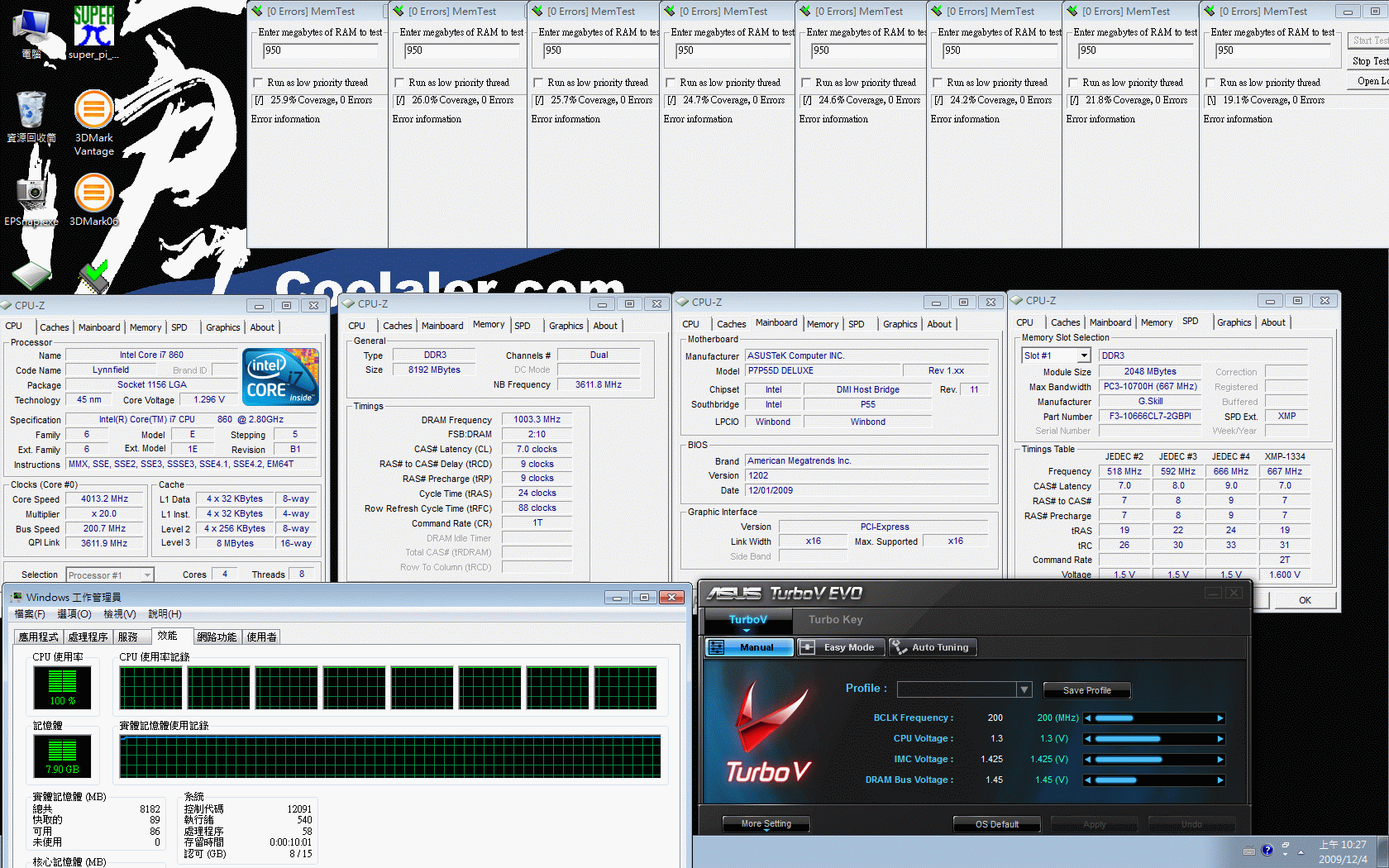Open the 選項(O) menu in Task Manager

tap(74, 614)
